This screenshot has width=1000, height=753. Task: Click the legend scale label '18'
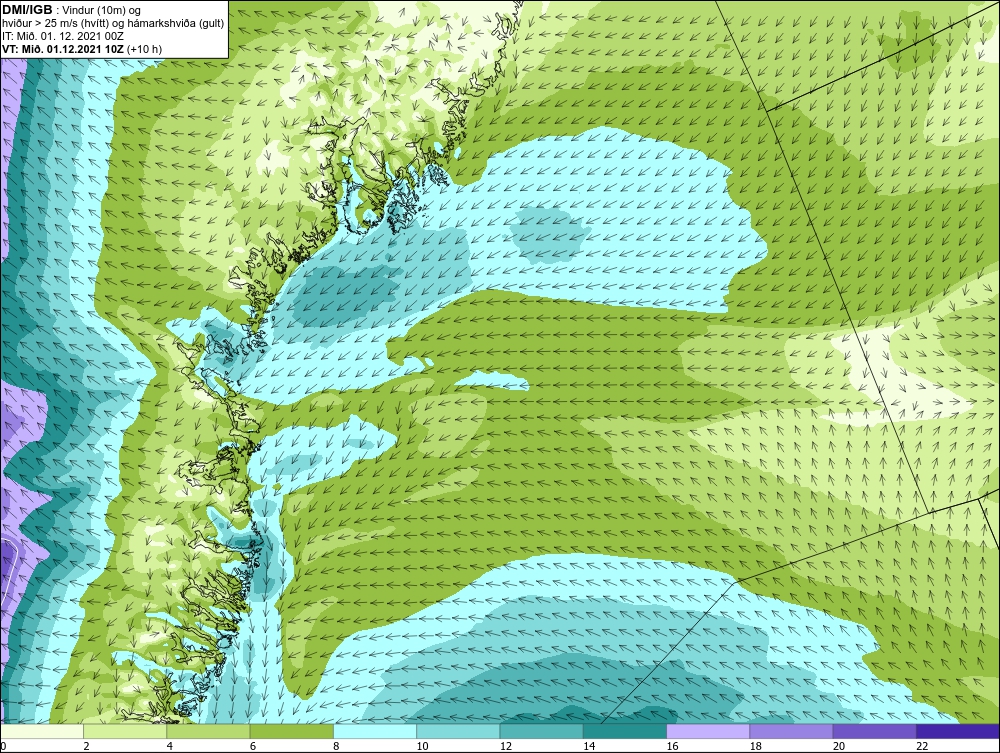coord(755,747)
